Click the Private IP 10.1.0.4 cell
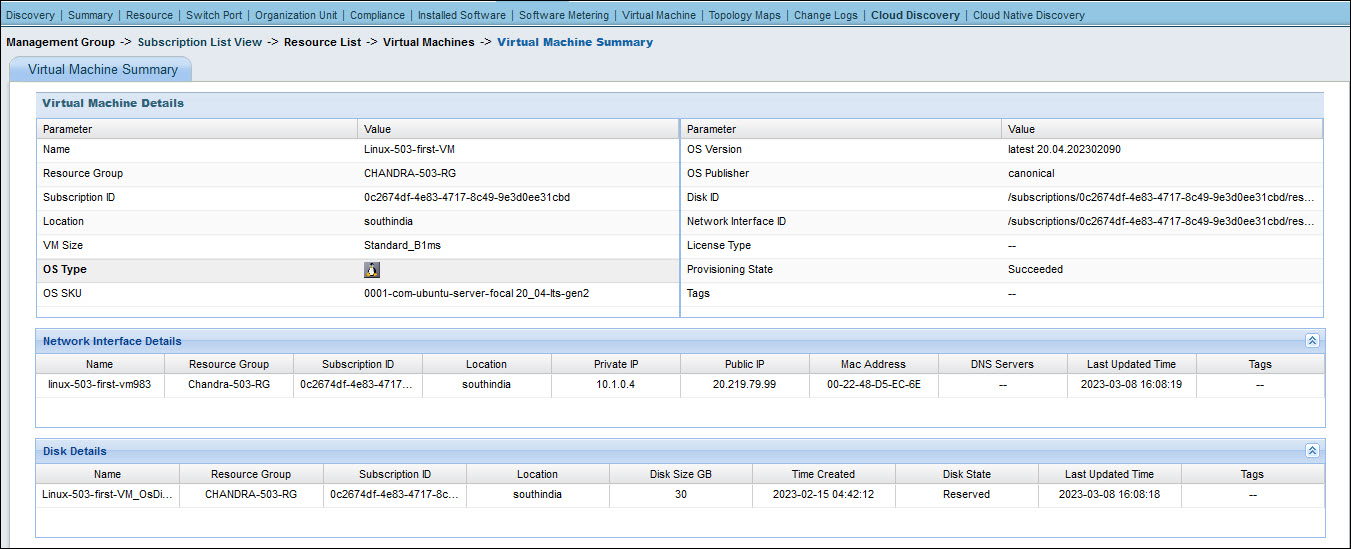1351x549 pixels. coord(616,385)
